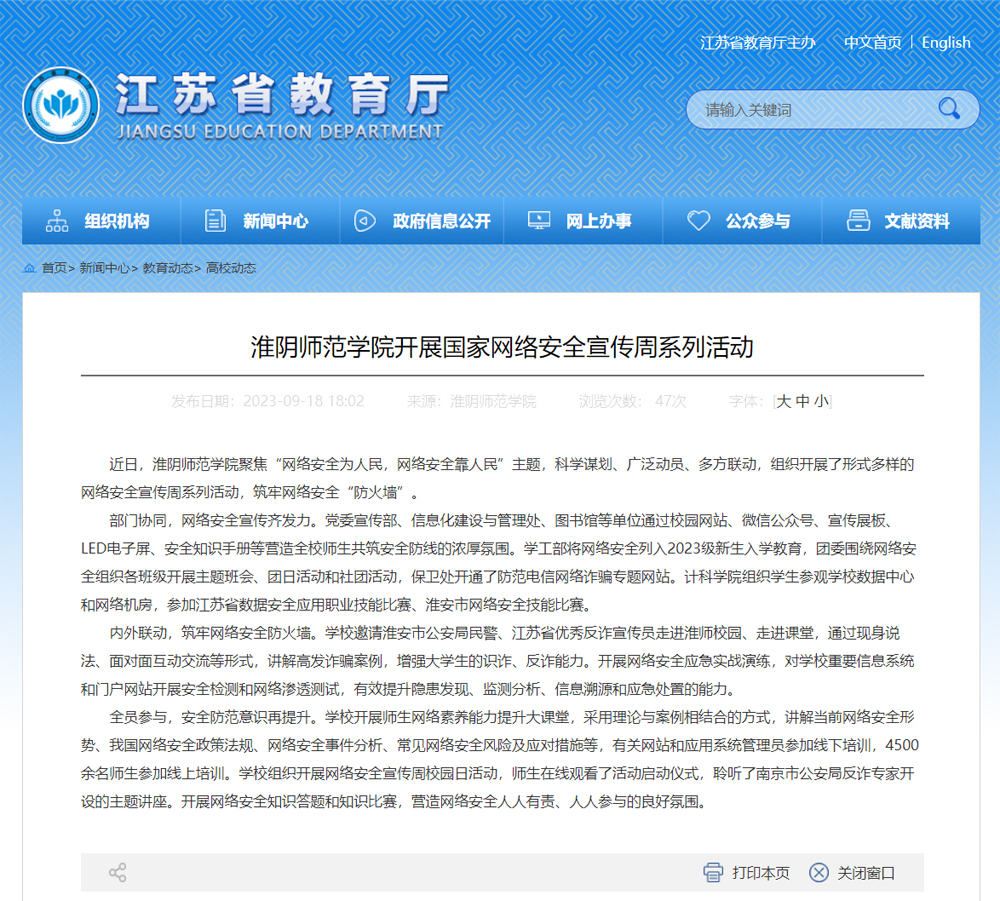Go to 教育动态 in the breadcrumb
1000x901 pixels.
168,268
